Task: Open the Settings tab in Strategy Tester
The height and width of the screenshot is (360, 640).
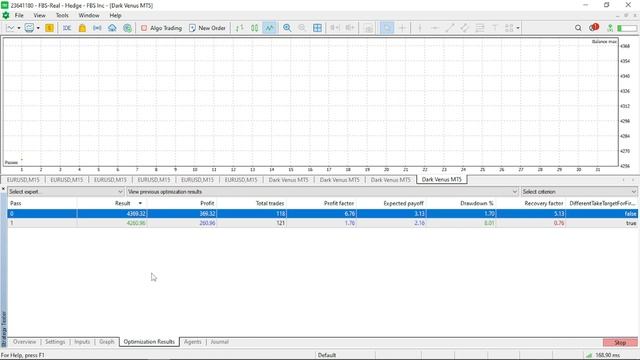Action: (55, 342)
